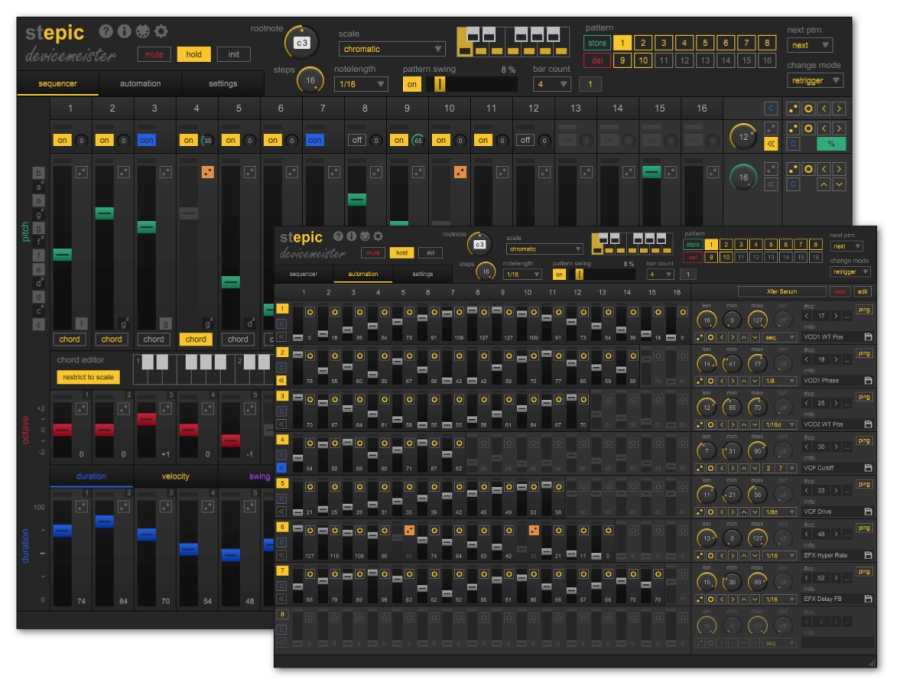Image resolution: width=900 pixels, height=692 pixels.
Task: Randomize the VCO1 WT Pos lane with its dice icon
Action: click(x=700, y=337)
